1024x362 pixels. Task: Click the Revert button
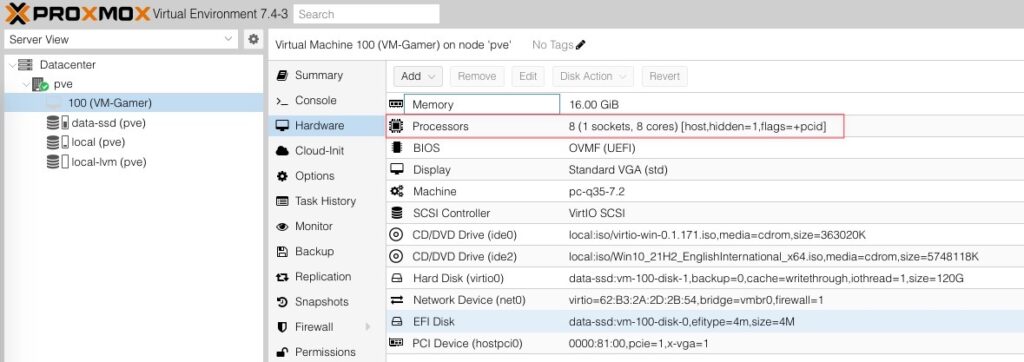tap(664, 76)
